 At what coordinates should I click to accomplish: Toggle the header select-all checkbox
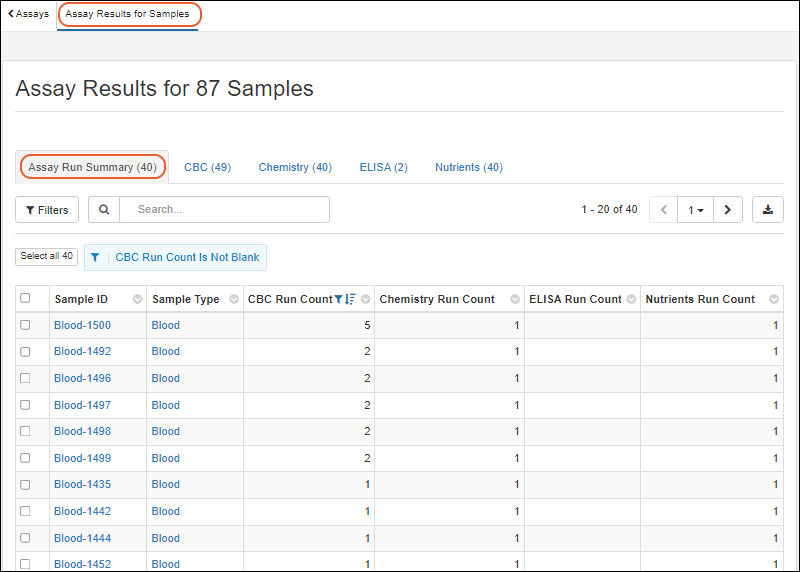coord(26,298)
